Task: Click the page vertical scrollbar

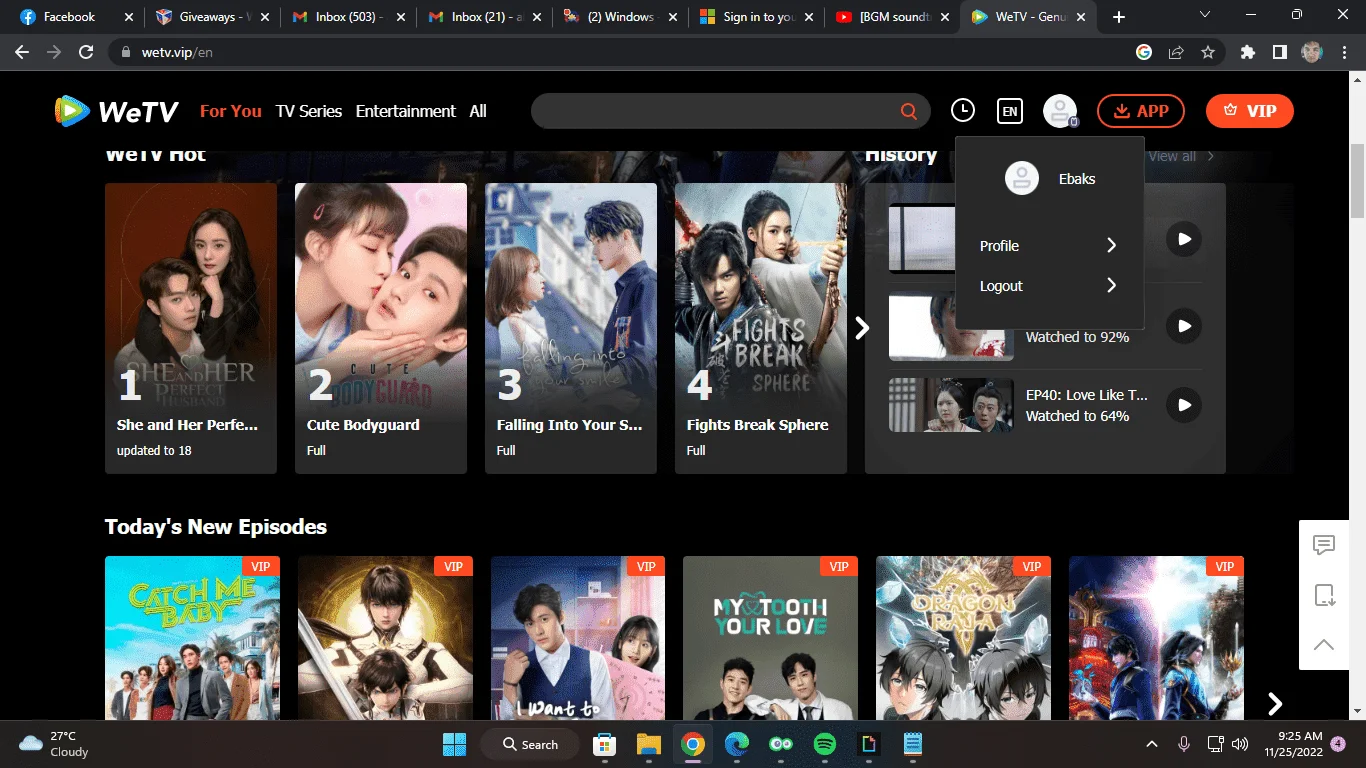Action: [1357, 180]
